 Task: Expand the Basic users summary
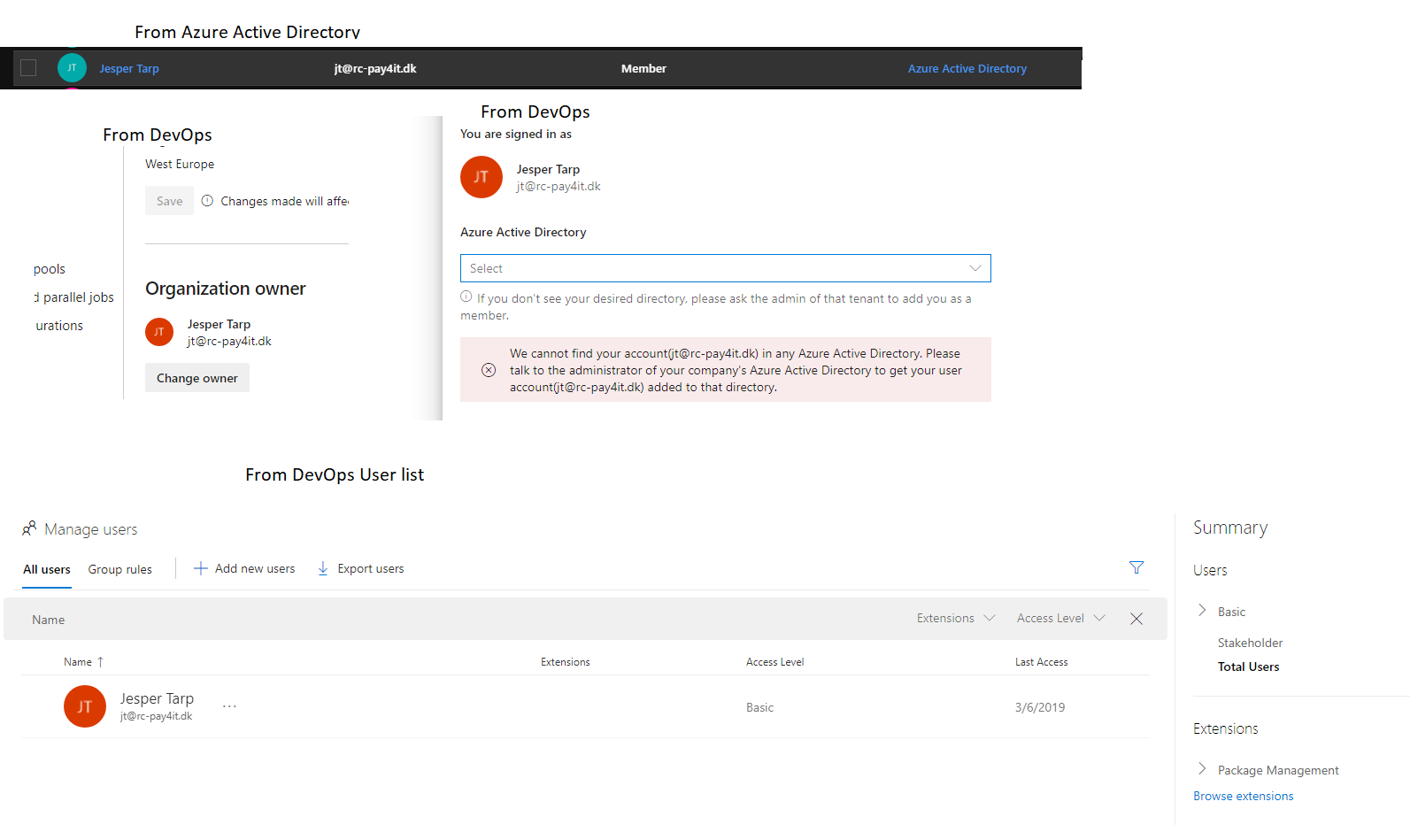point(1202,611)
